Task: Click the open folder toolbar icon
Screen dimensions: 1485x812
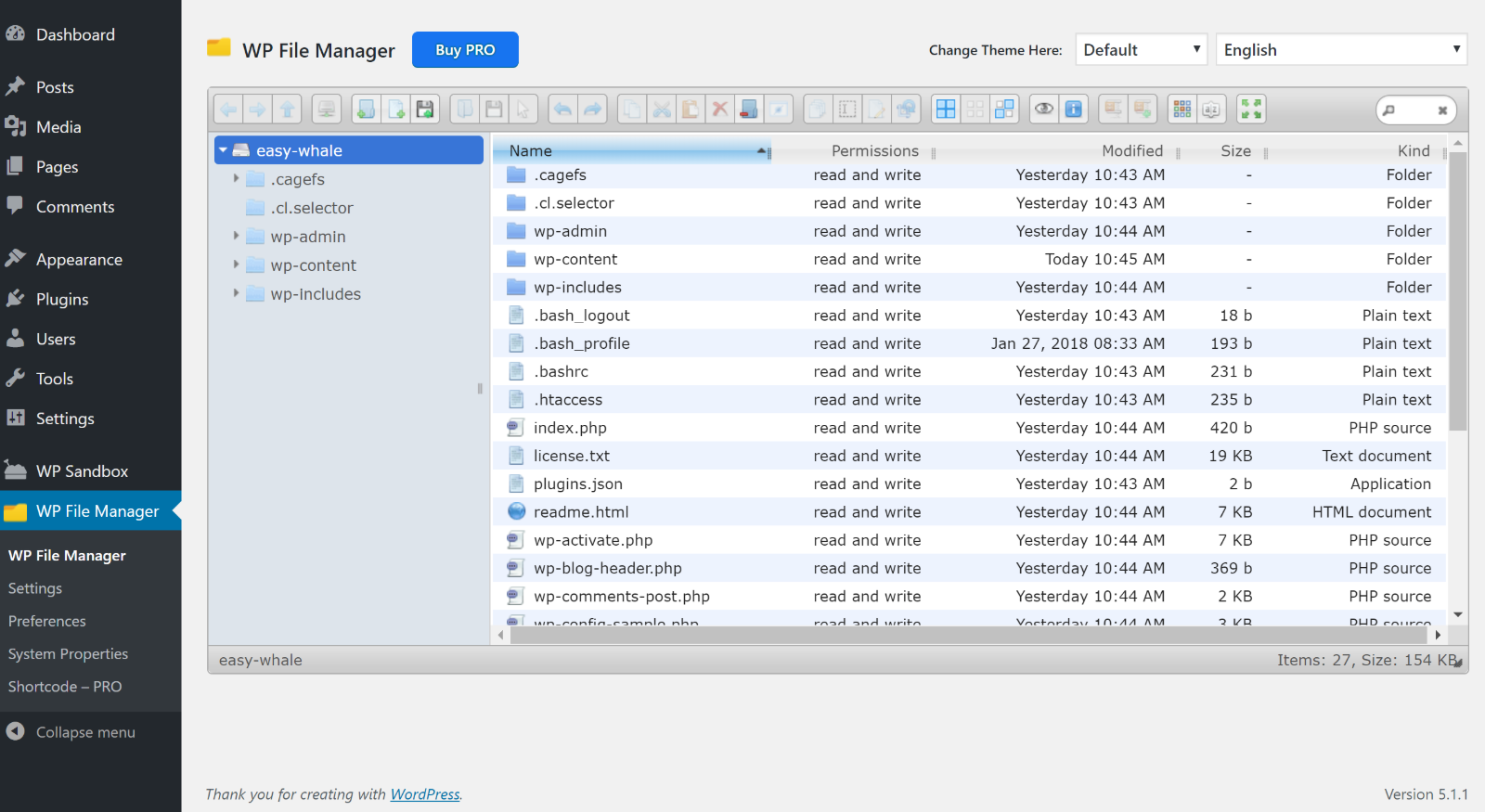Action: [x=465, y=110]
